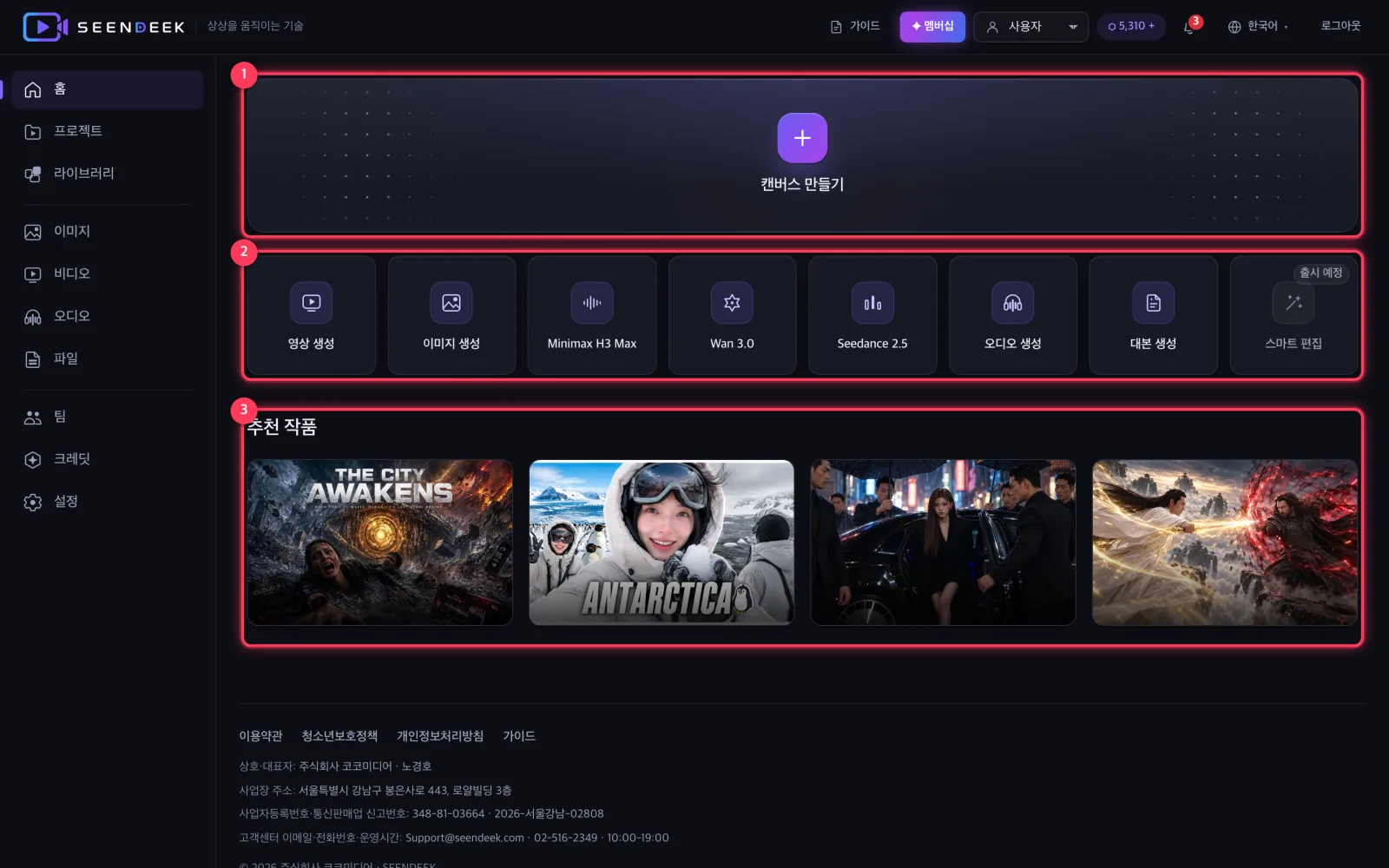Viewport: 1389px width, 868px height.
Task: Open 오디오 생성 audio generation tile
Action: click(x=1013, y=315)
